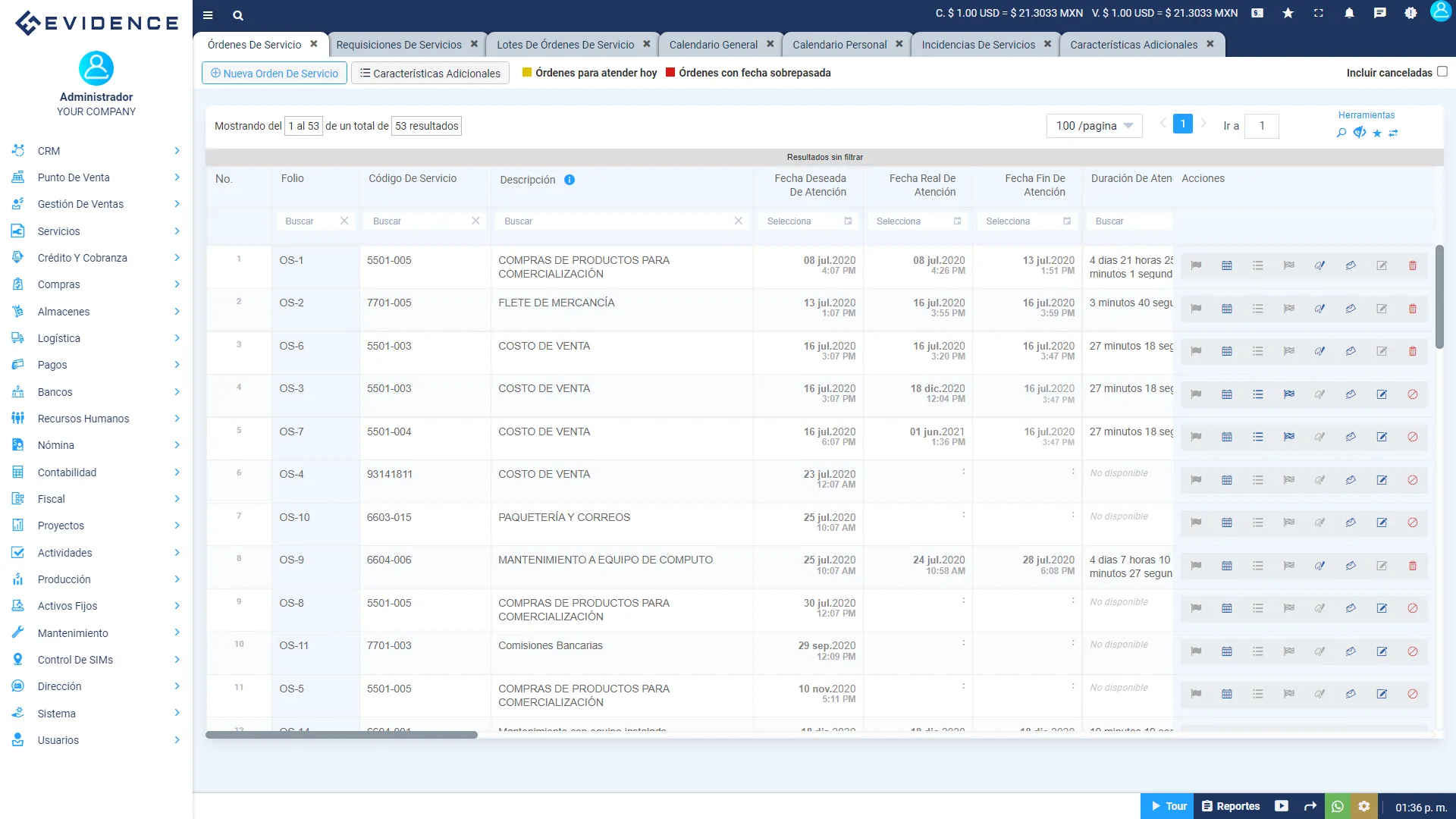Delete order OS-6 using the trash icon

(x=1412, y=351)
